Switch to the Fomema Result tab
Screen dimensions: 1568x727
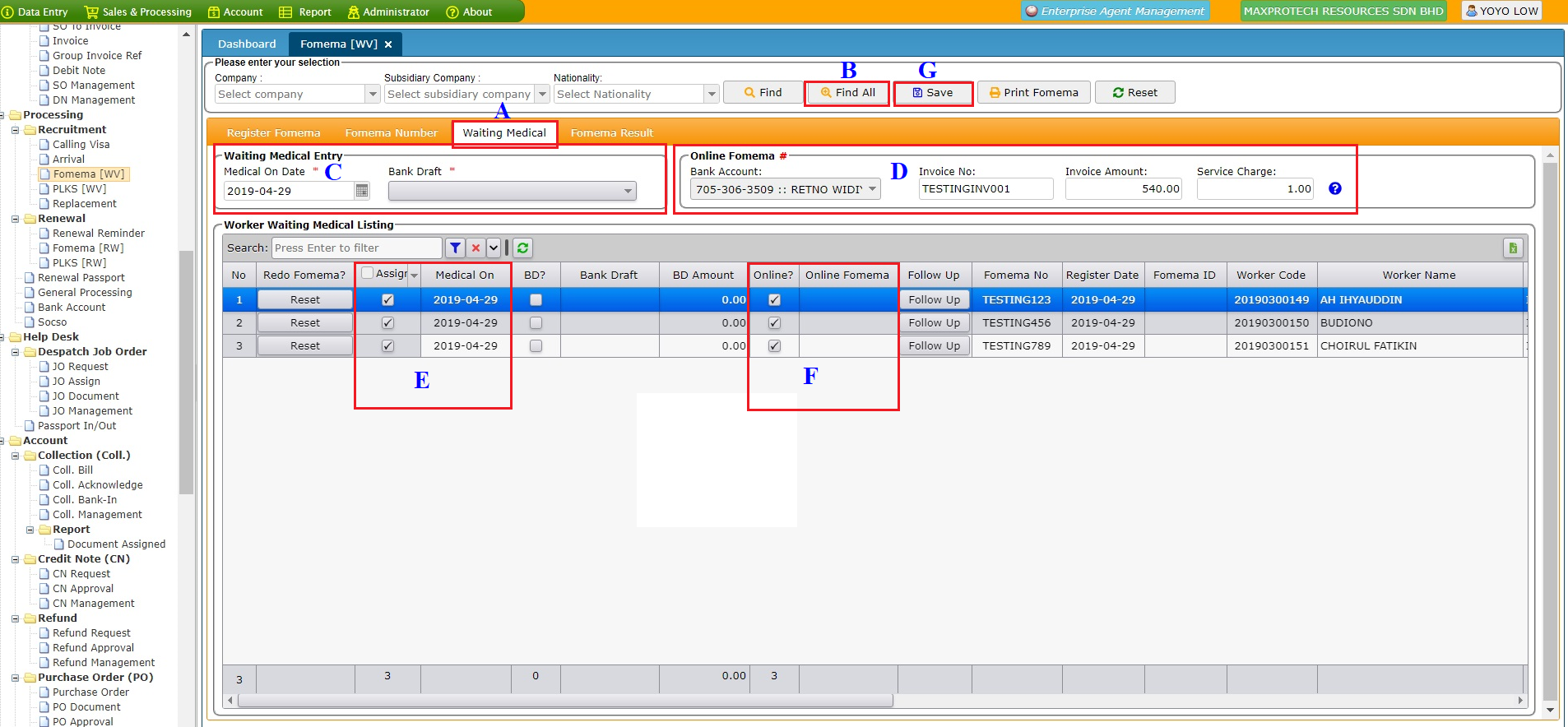611,132
